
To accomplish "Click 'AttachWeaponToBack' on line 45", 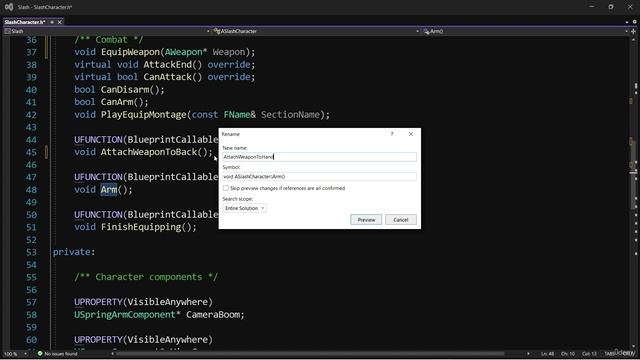I will pos(149,152).
